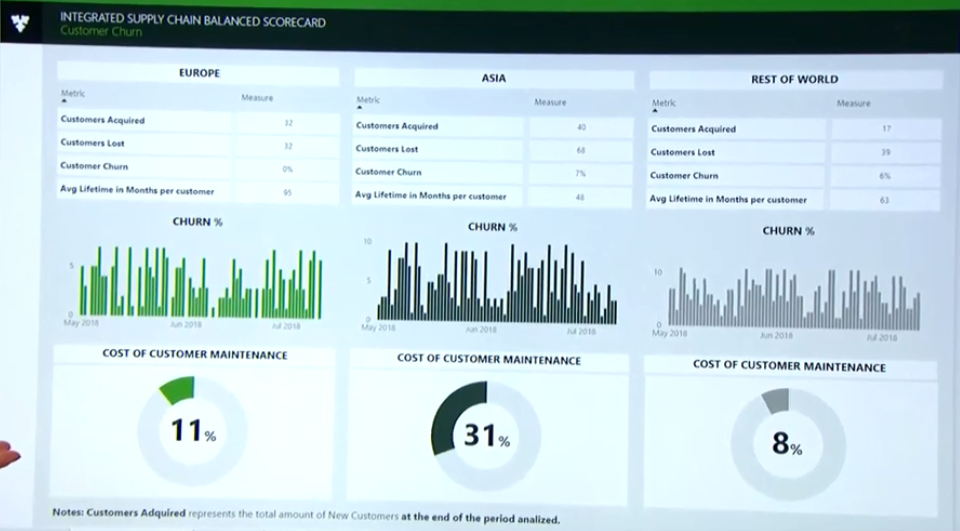Click the green Europe churn bar chart
The image size is (960, 531).
(200, 283)
